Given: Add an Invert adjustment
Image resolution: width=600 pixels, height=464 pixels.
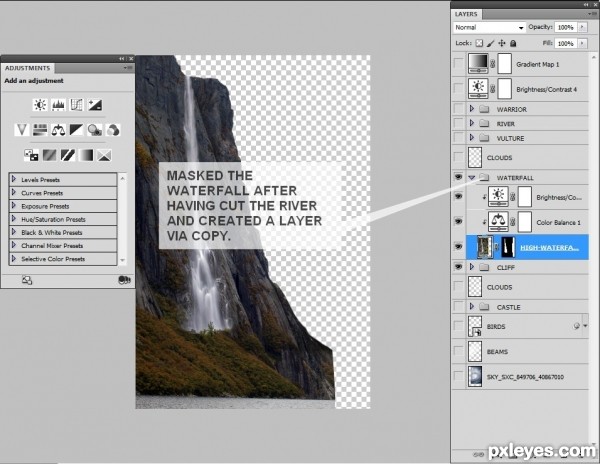Looking at the screenshot, I should coord(31,155).
